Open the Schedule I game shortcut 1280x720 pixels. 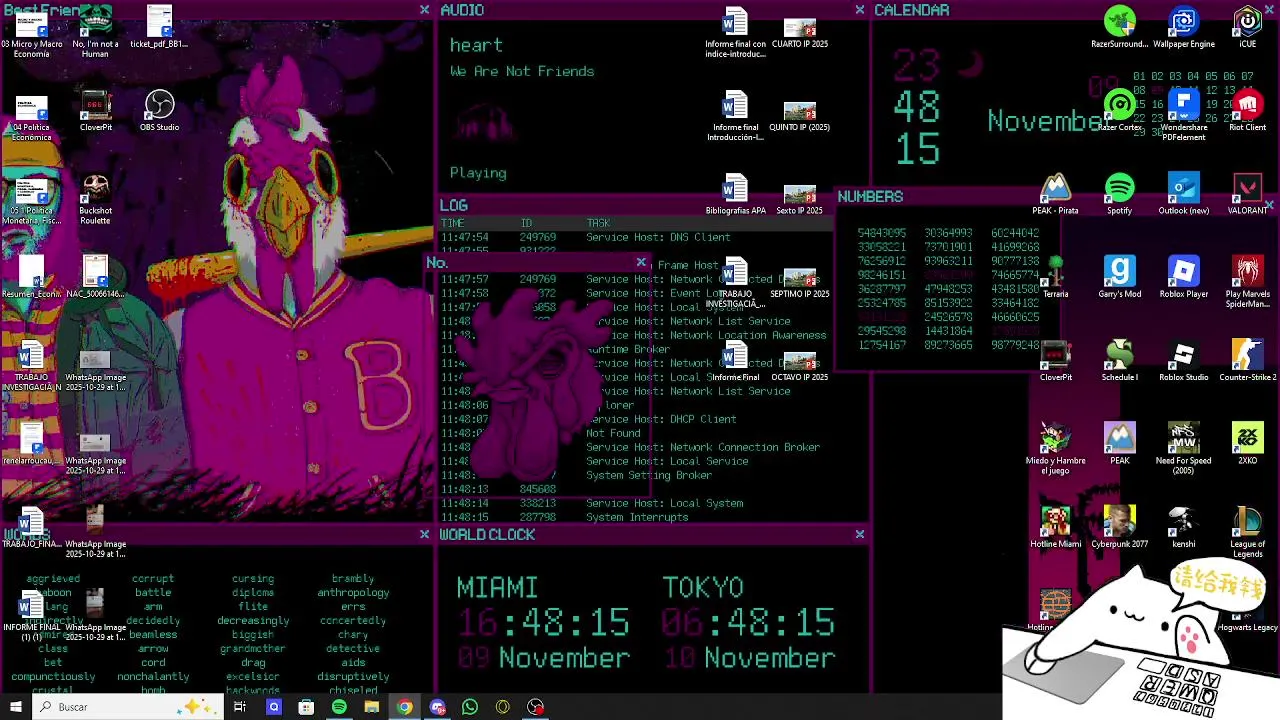1119,361
